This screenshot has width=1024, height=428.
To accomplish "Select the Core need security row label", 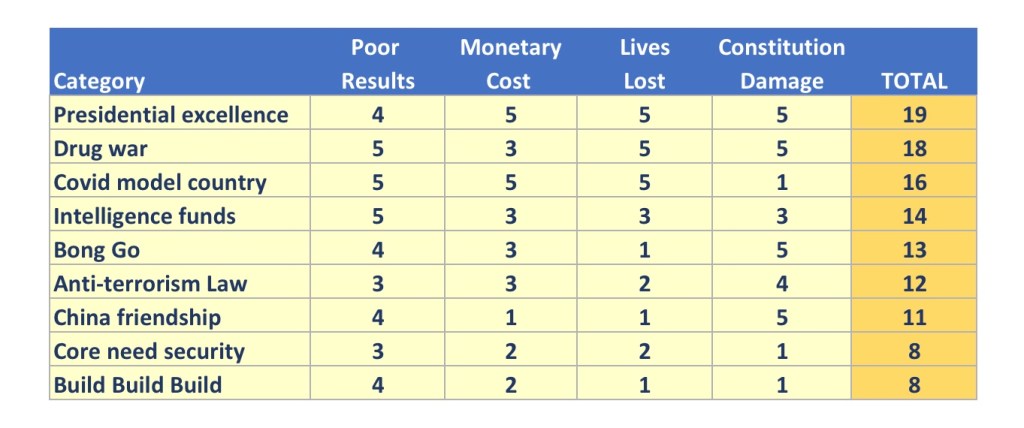I will coord(149,352).
